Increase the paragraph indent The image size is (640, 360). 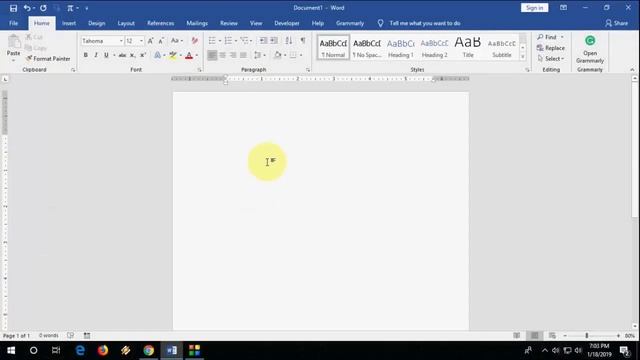tap(274, 40)
